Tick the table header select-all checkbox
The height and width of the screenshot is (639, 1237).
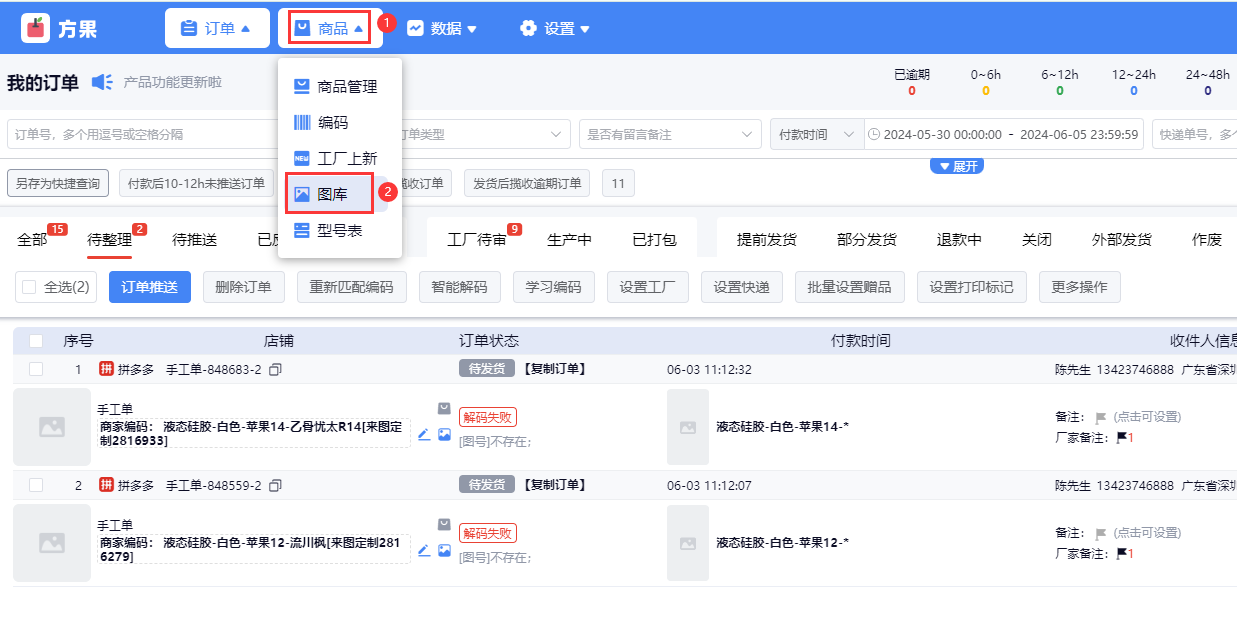(36, 341)
